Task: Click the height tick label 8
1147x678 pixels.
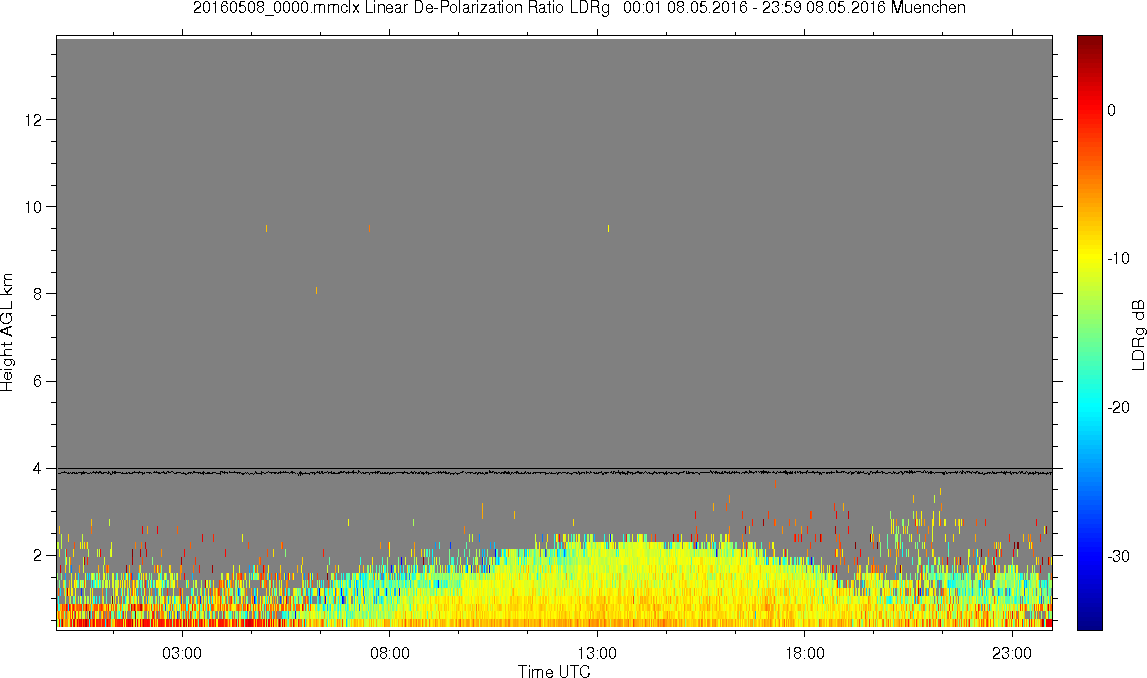Action: coord(37,293)
